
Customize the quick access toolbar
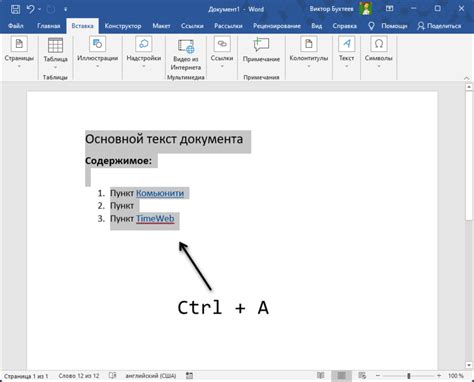(x=65, y=9)
